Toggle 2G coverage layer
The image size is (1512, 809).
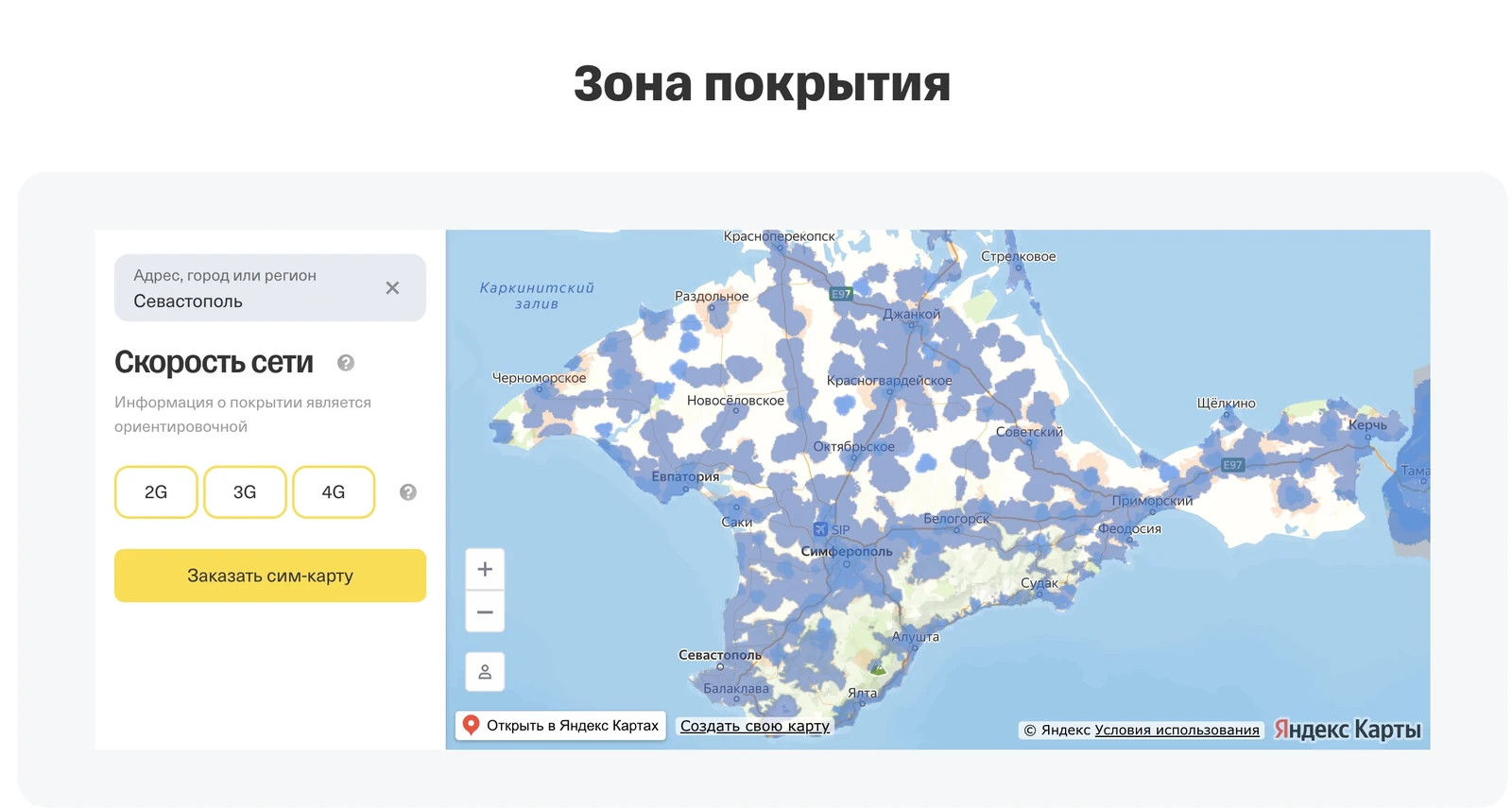(156, 492)
